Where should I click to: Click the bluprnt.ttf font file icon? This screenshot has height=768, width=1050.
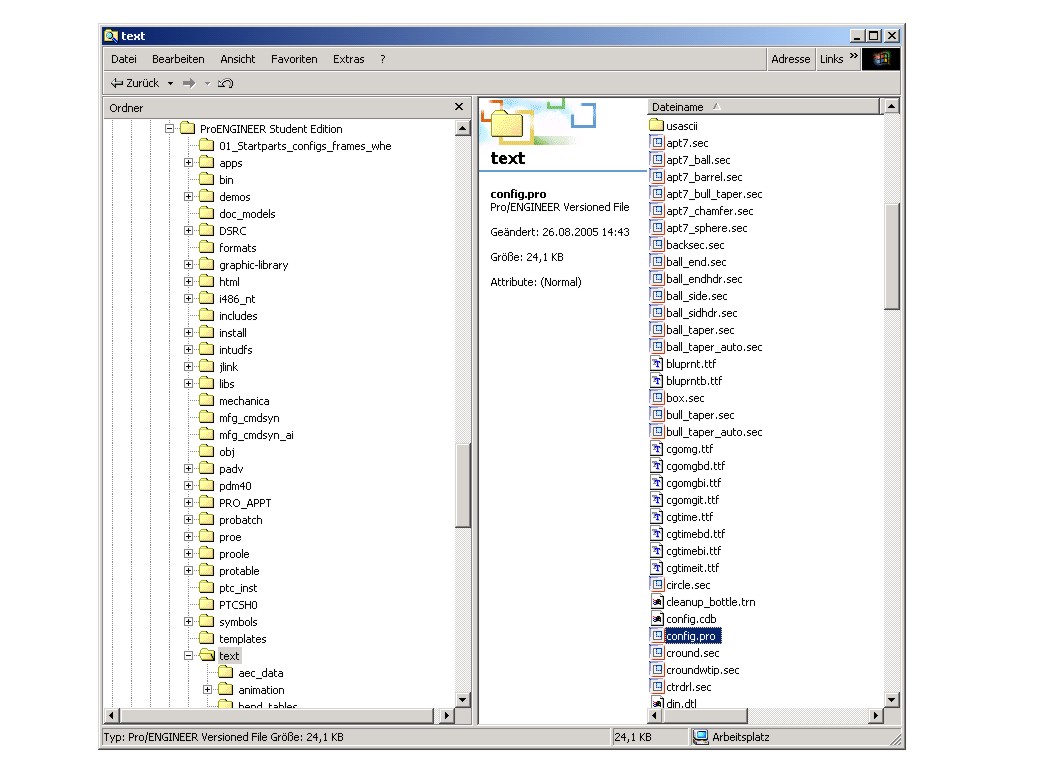(x=656, y=364)
